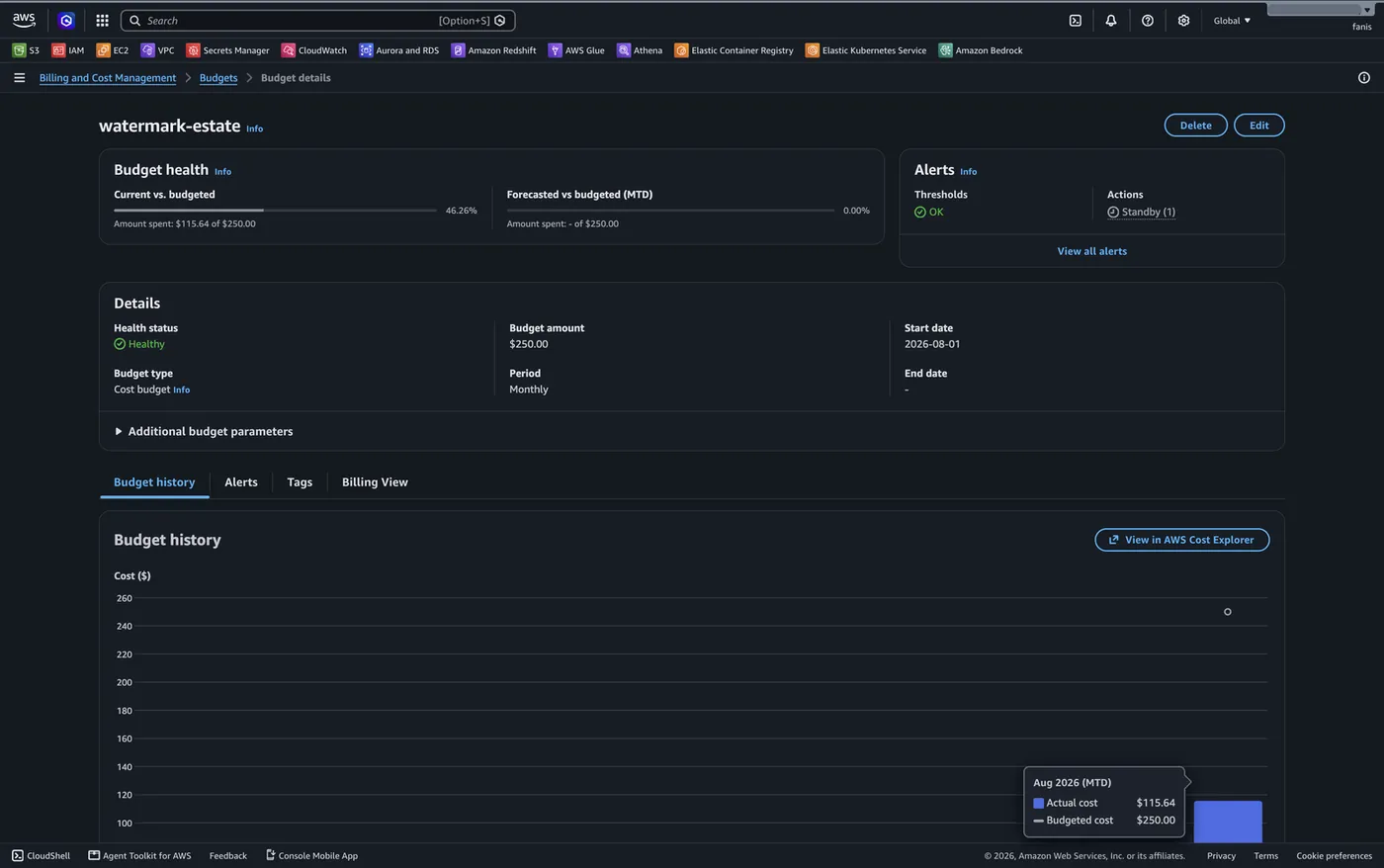Toggle the side navigation hamburger menu
The height and width of the screenshot is (868, 1384).
click(19, 78)
